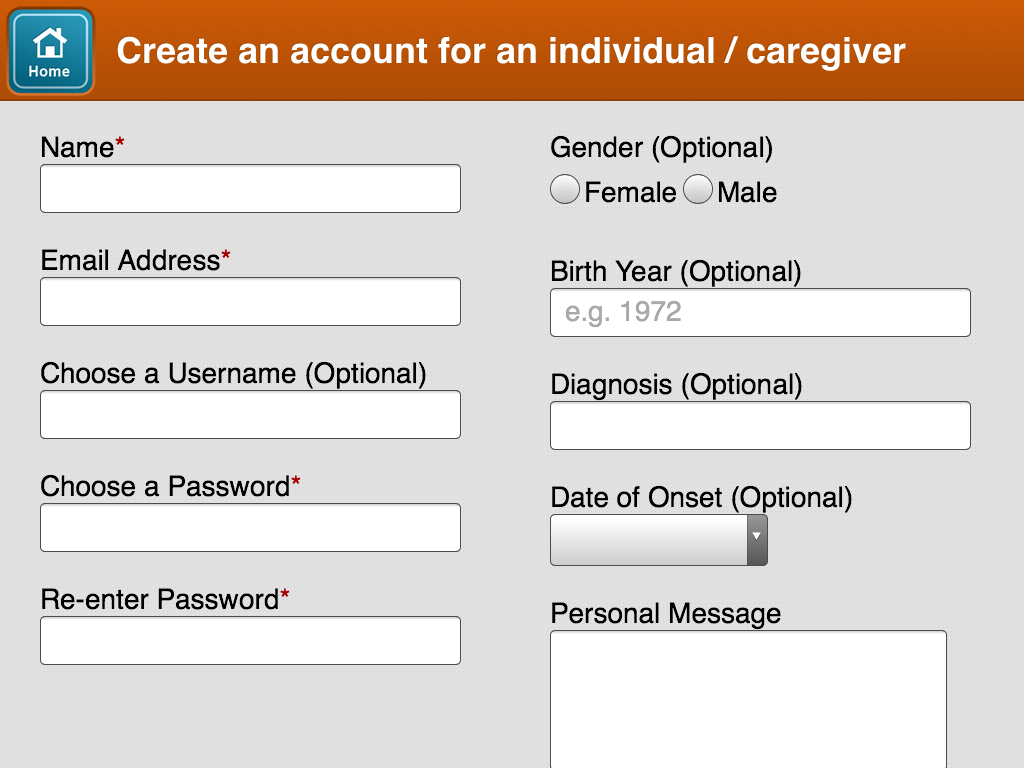Screen dimensions: 1024x768
Task: Open the Date of Onset dropdown
Action: (x=650, y=540)
